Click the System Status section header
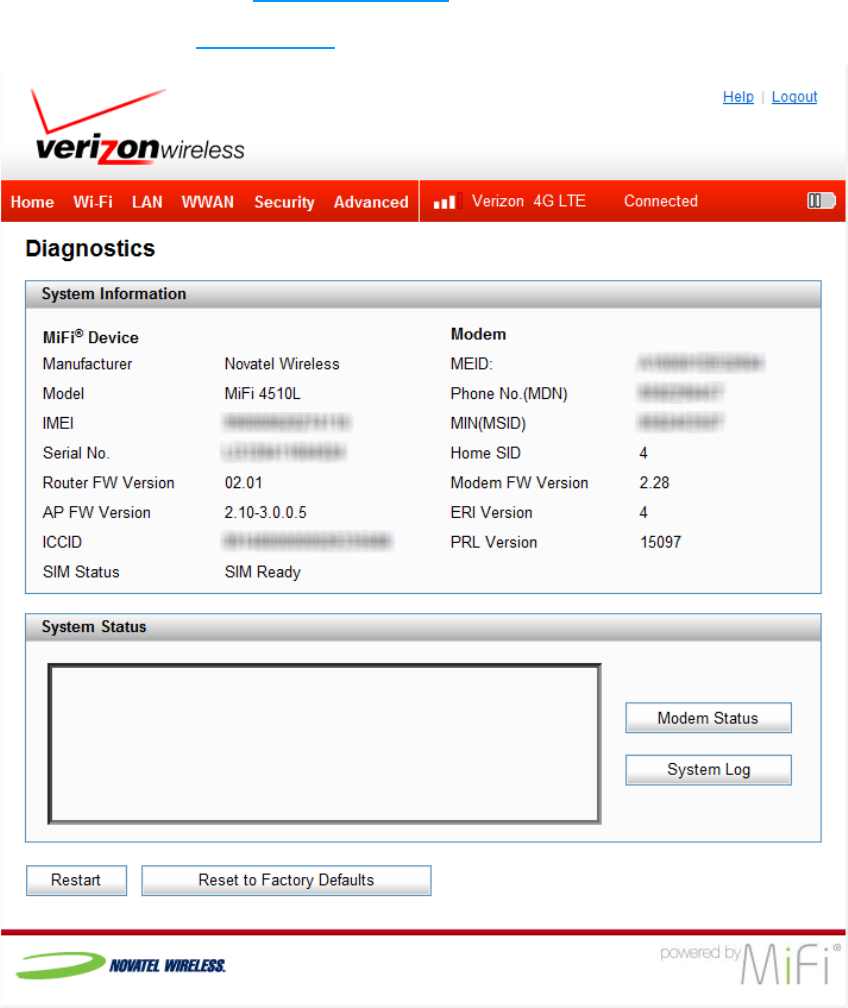 [x=423, y=627]
